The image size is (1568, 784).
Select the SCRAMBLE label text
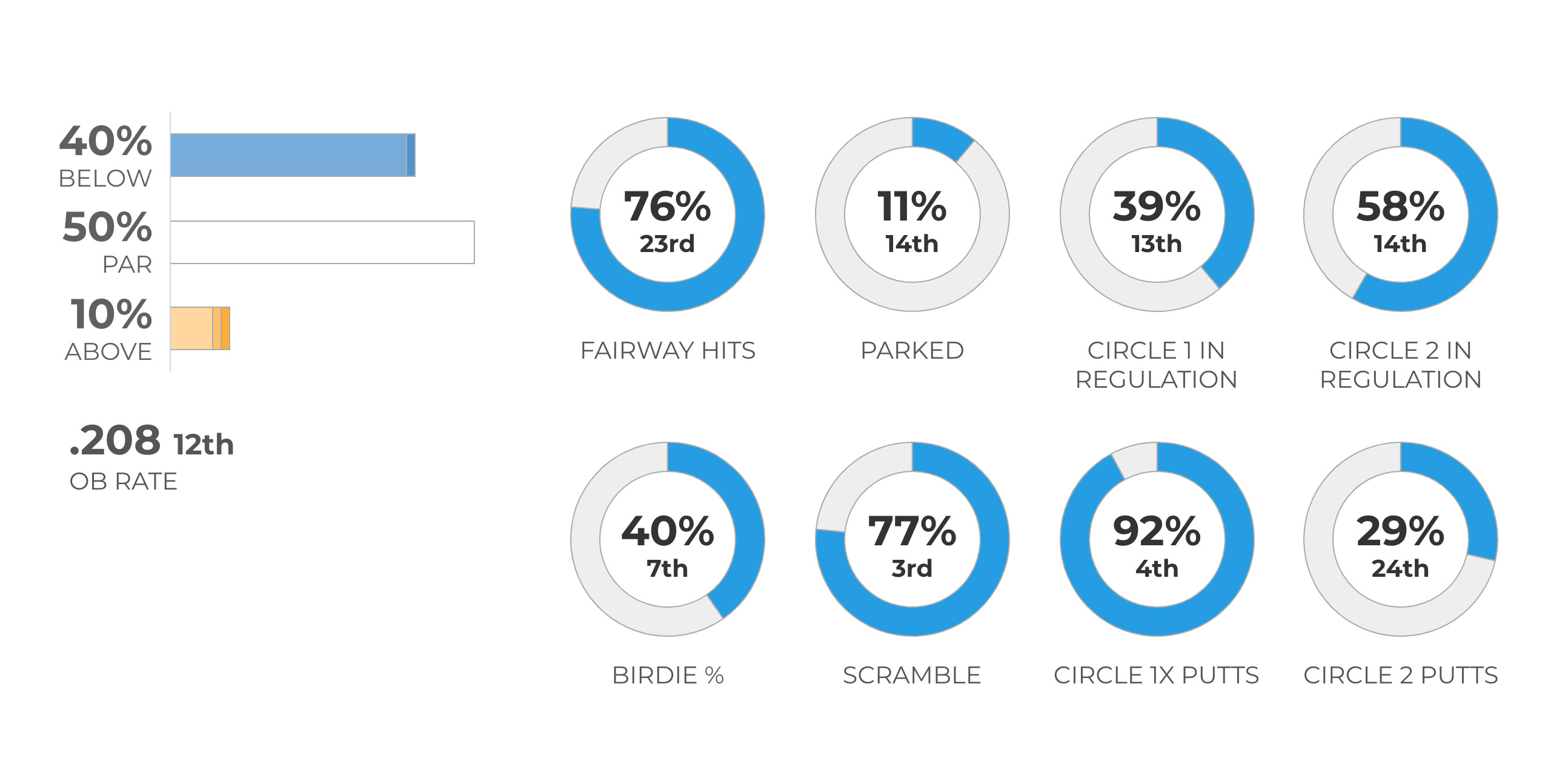tap(912, 676)
